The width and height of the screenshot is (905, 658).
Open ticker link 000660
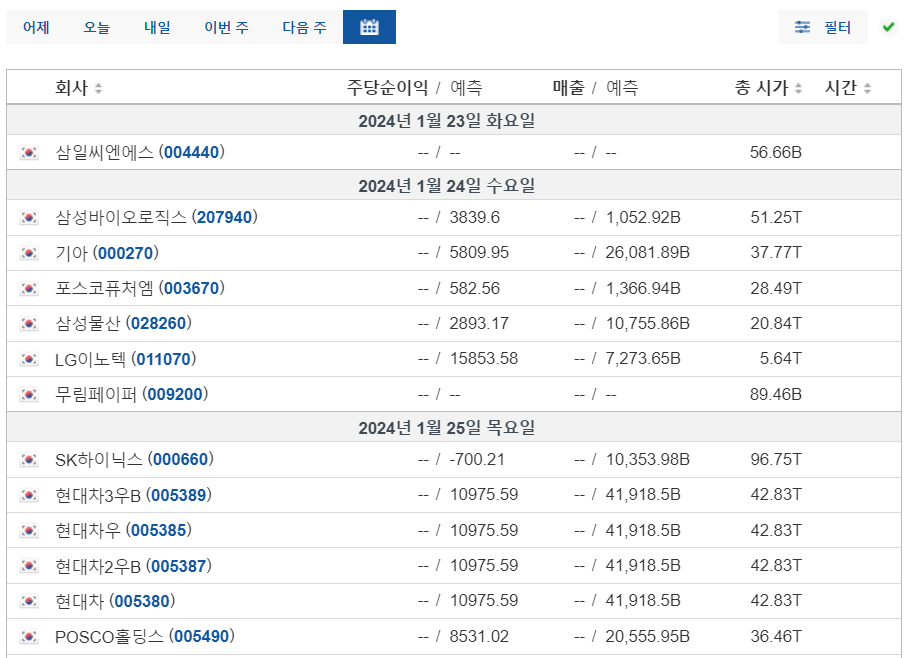tap(180, 460)
